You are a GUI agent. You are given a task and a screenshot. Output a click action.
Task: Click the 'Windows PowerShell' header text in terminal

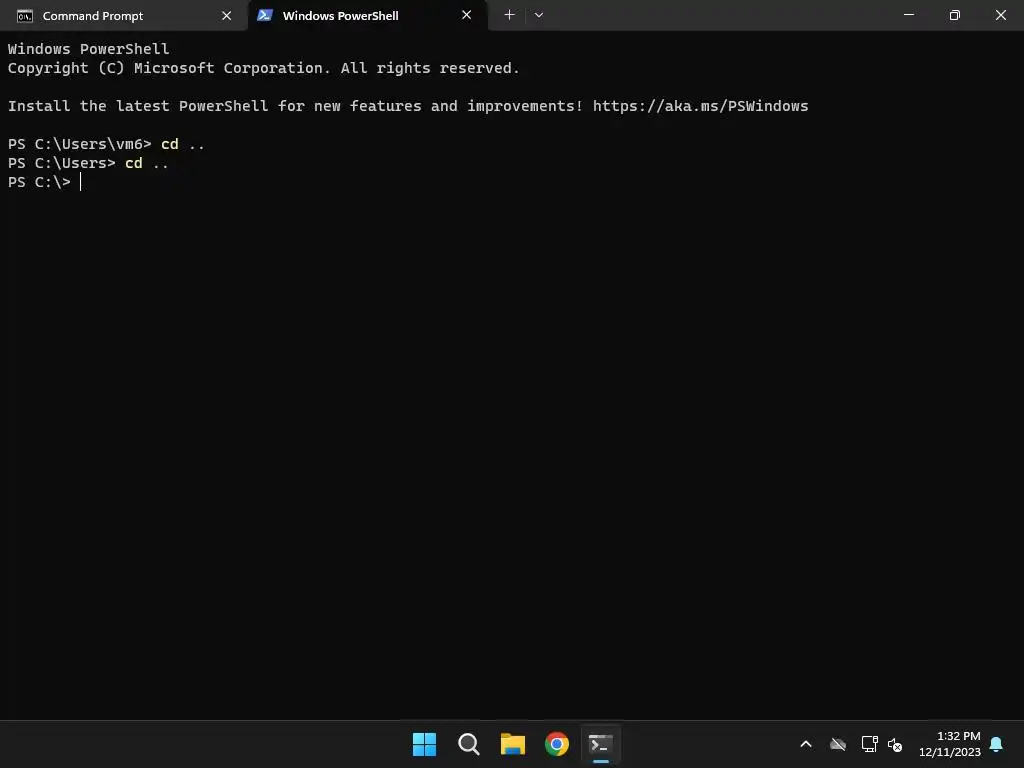click(x=88, y=49)
